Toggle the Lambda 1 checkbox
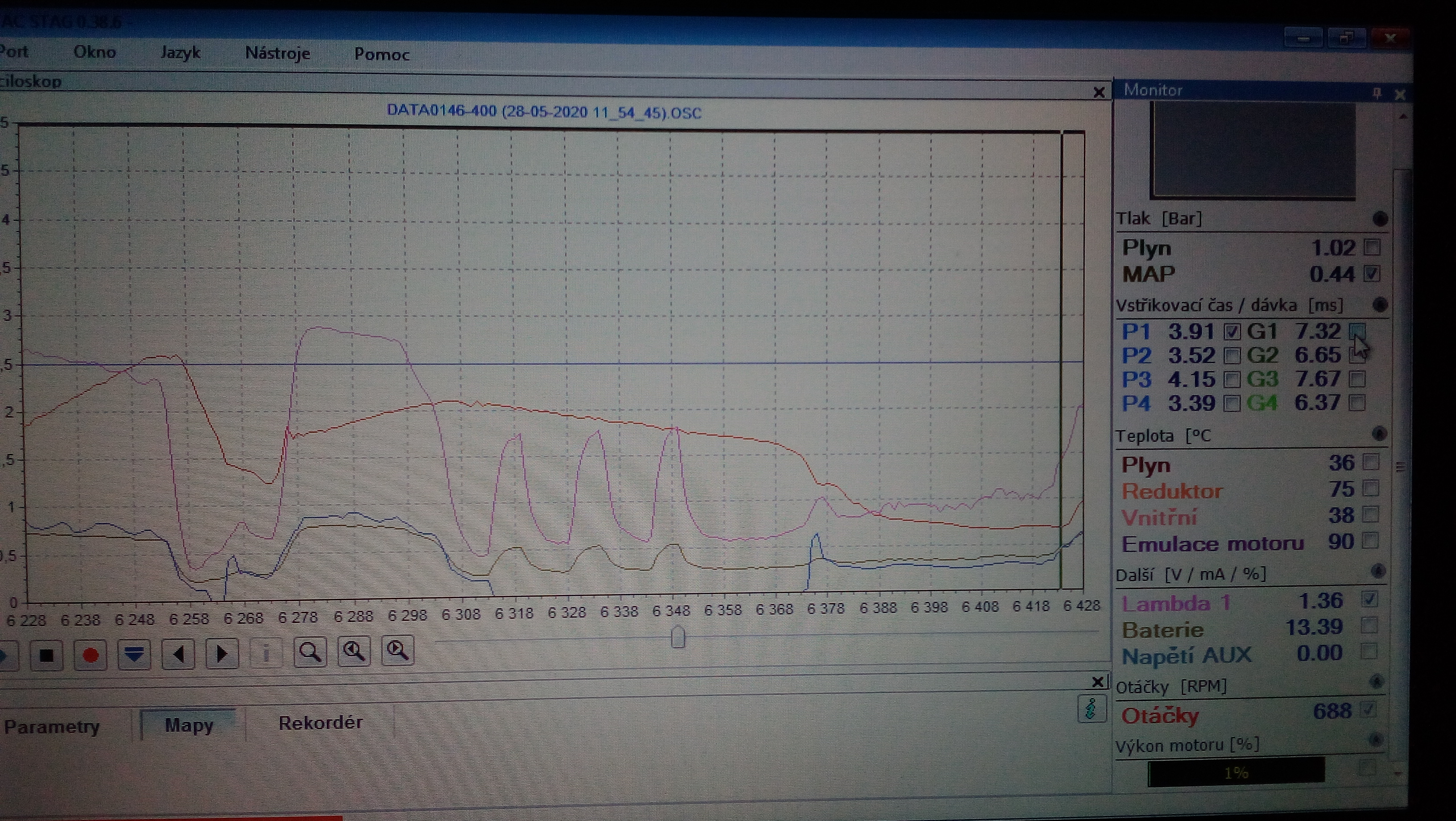 click(1369, 599)
